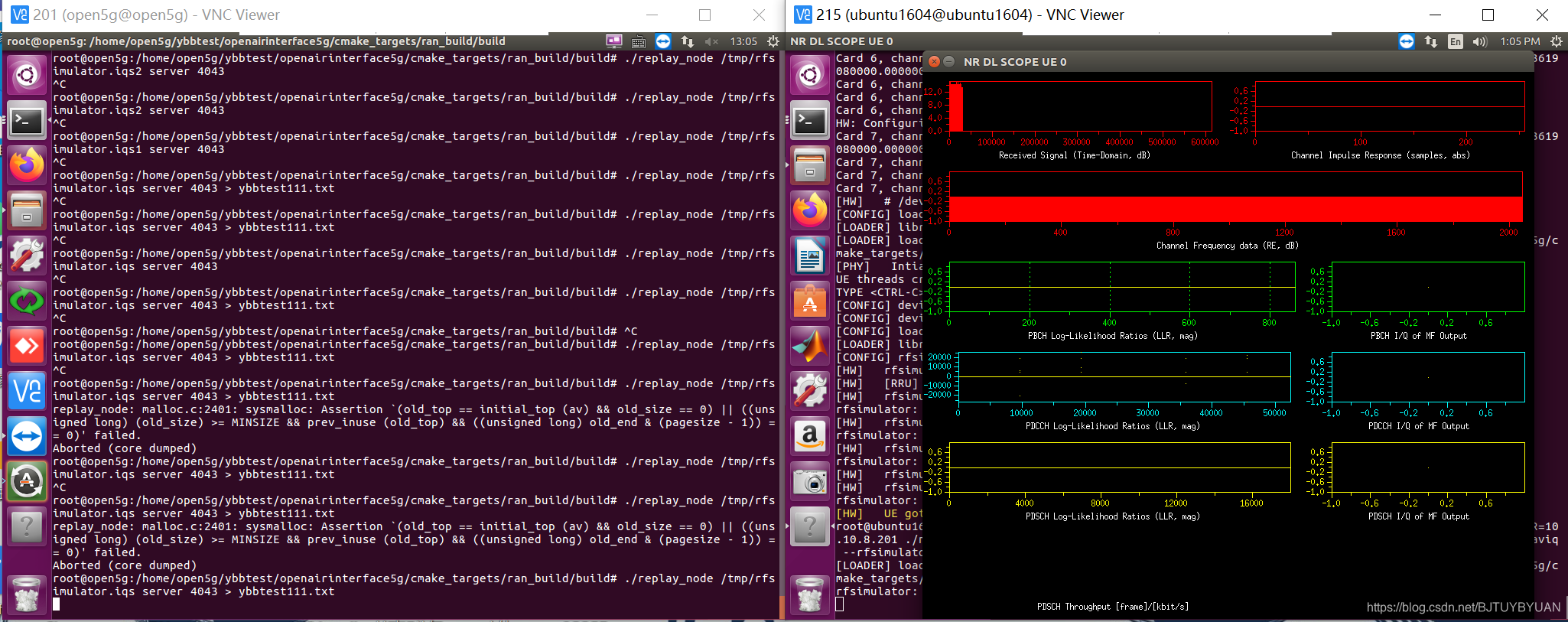This screenshot has width=1568, height=622.
Task: Open System Settings in right dock
Action: (x=810, y=391)
